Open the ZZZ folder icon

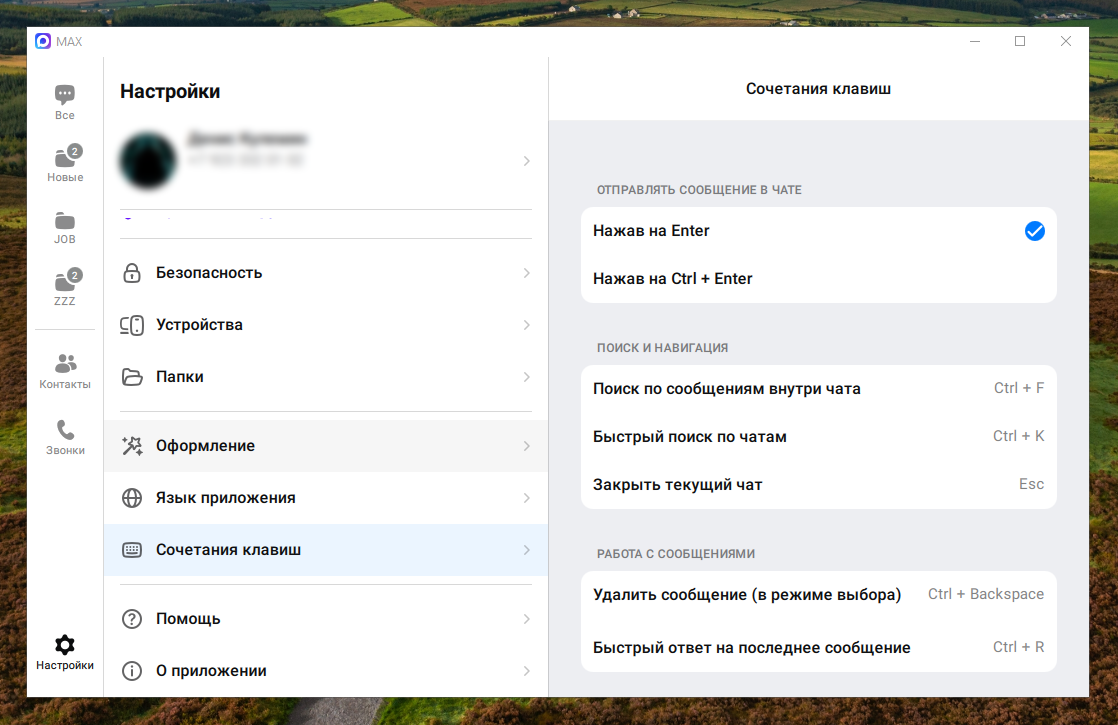coord(65,282)
